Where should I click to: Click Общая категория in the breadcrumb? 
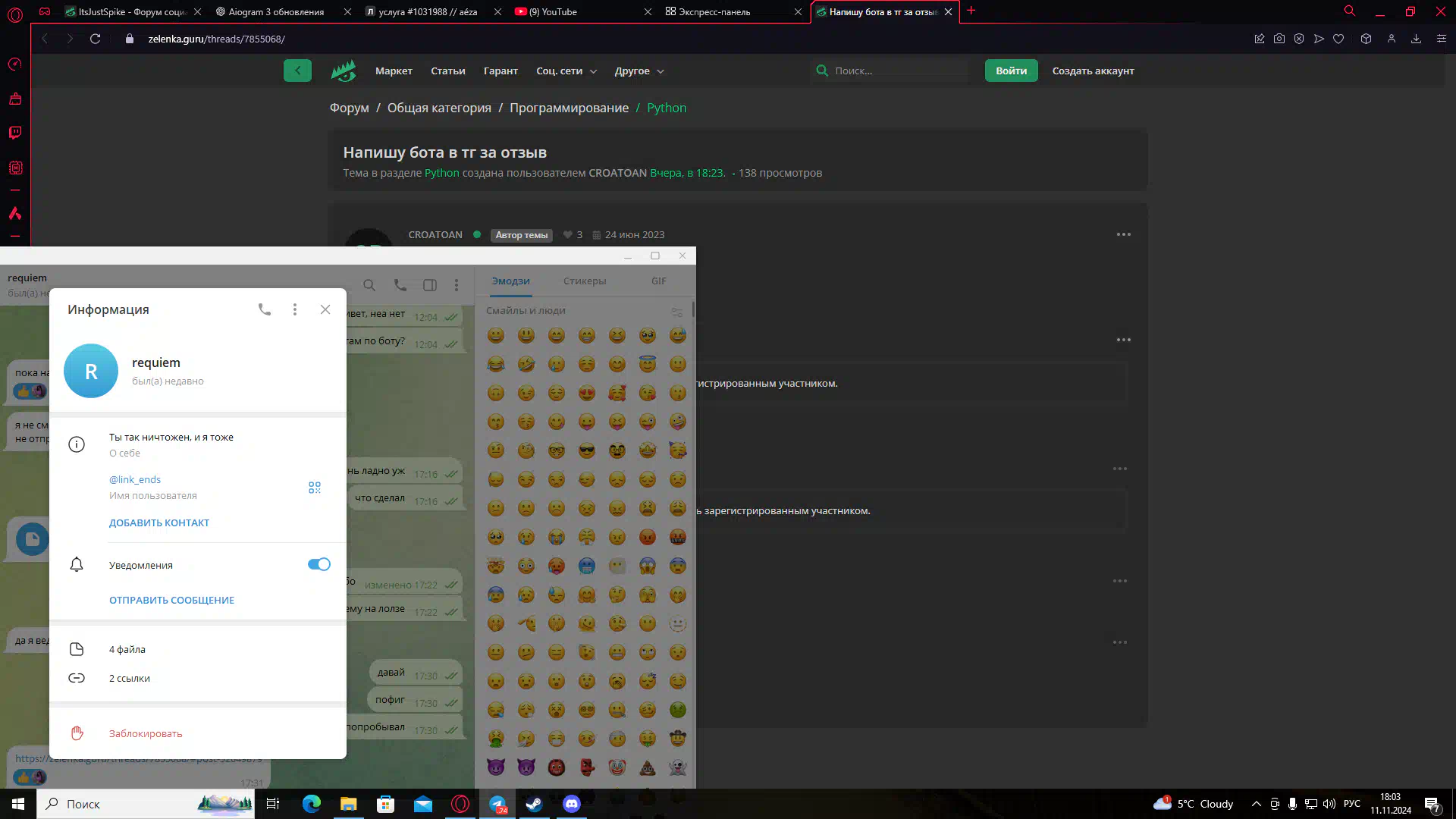(x=439, y=108)
